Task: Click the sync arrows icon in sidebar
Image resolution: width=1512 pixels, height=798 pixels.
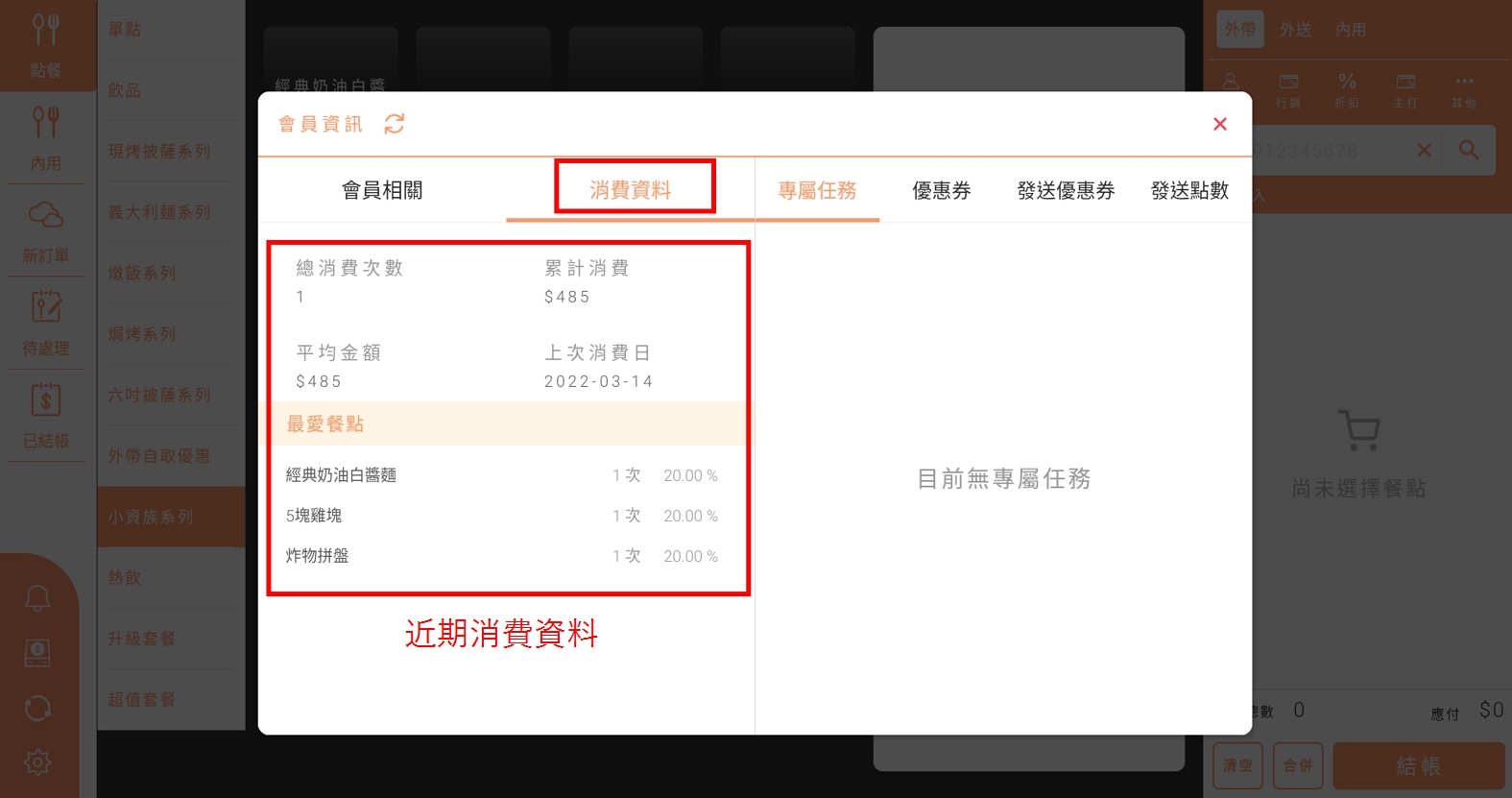Action: coord(37,709)
